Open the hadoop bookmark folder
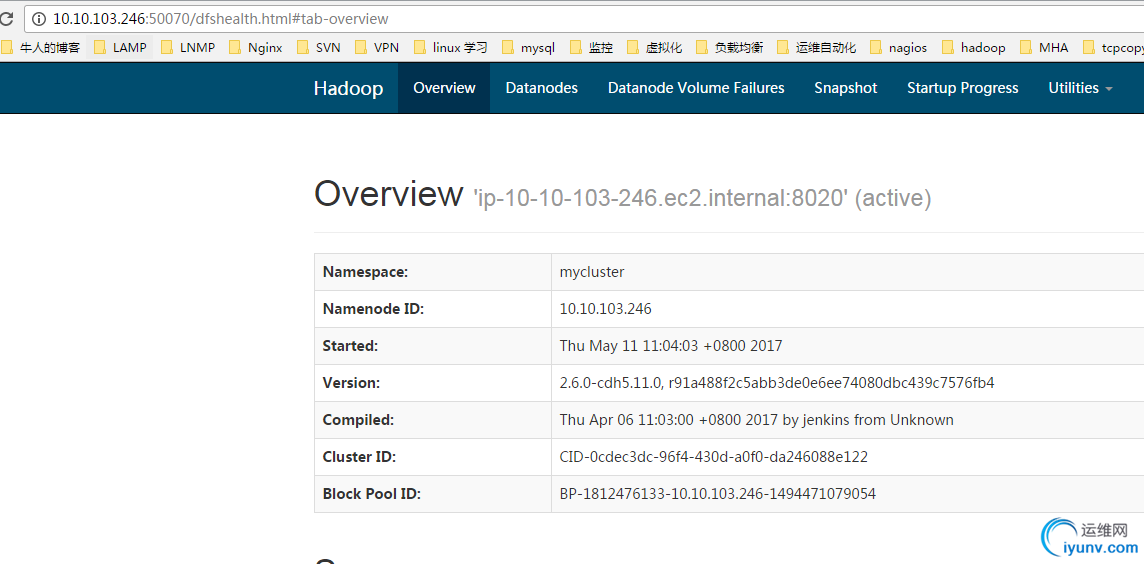1144x564 pixels. 974,47
